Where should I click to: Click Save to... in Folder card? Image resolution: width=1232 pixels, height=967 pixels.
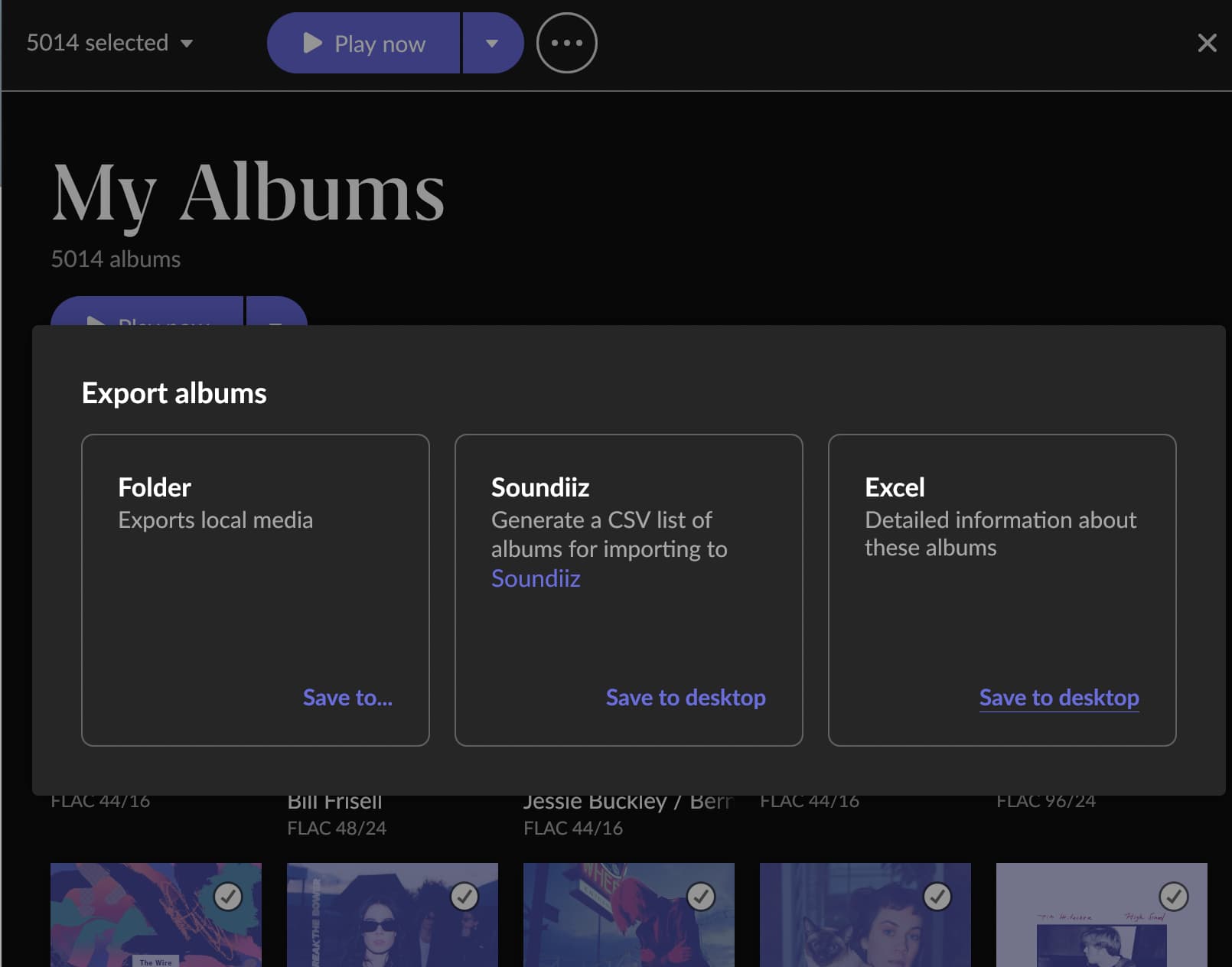point(347,698)
